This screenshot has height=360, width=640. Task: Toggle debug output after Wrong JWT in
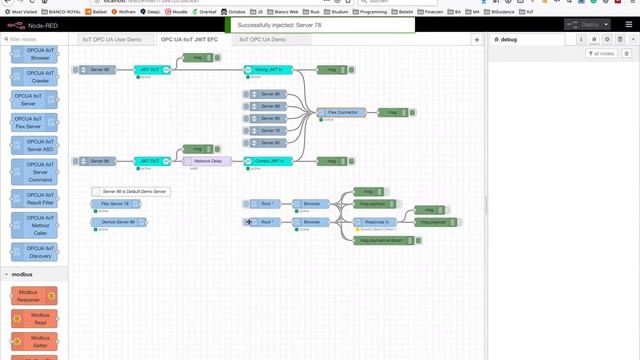[351, 70]
